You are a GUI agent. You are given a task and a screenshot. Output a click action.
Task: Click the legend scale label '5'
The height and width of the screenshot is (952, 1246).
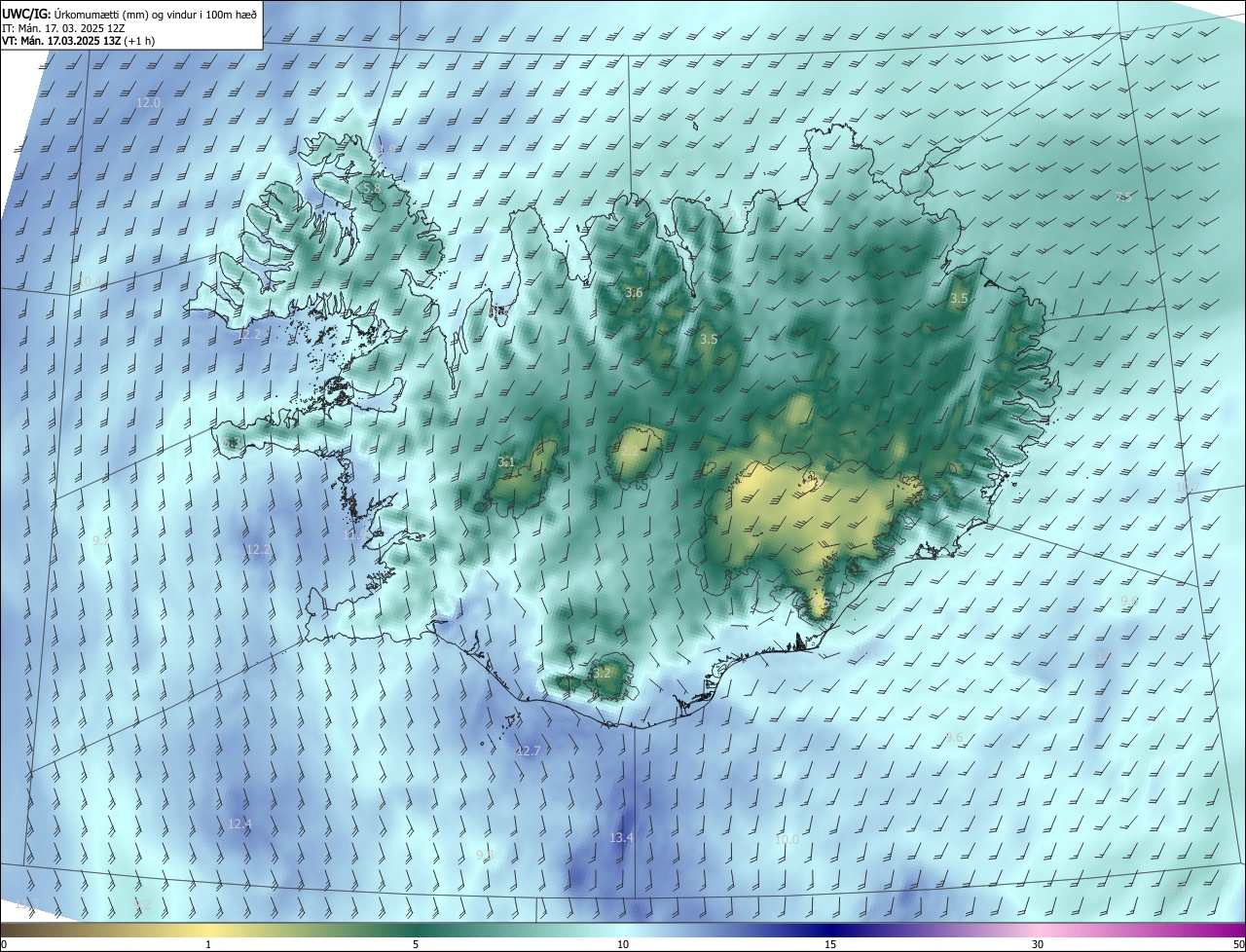(x=416, y=945)
